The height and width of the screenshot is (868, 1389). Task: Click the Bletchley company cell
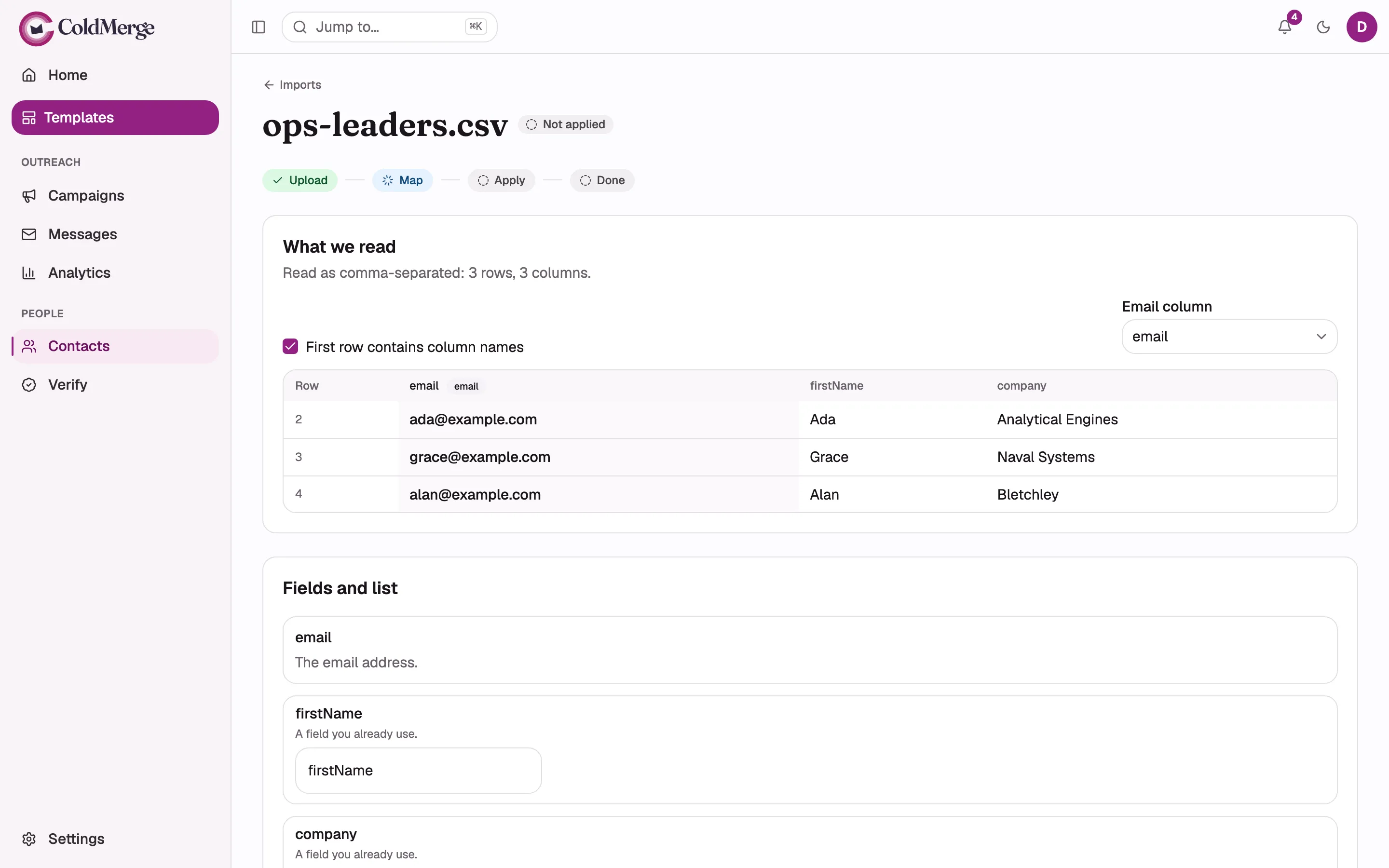(x=1027, y=495)
